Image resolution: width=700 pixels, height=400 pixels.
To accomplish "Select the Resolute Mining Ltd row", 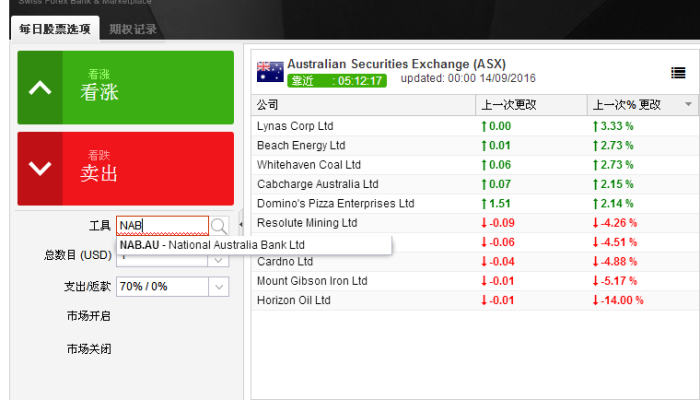I will (475, 223).
